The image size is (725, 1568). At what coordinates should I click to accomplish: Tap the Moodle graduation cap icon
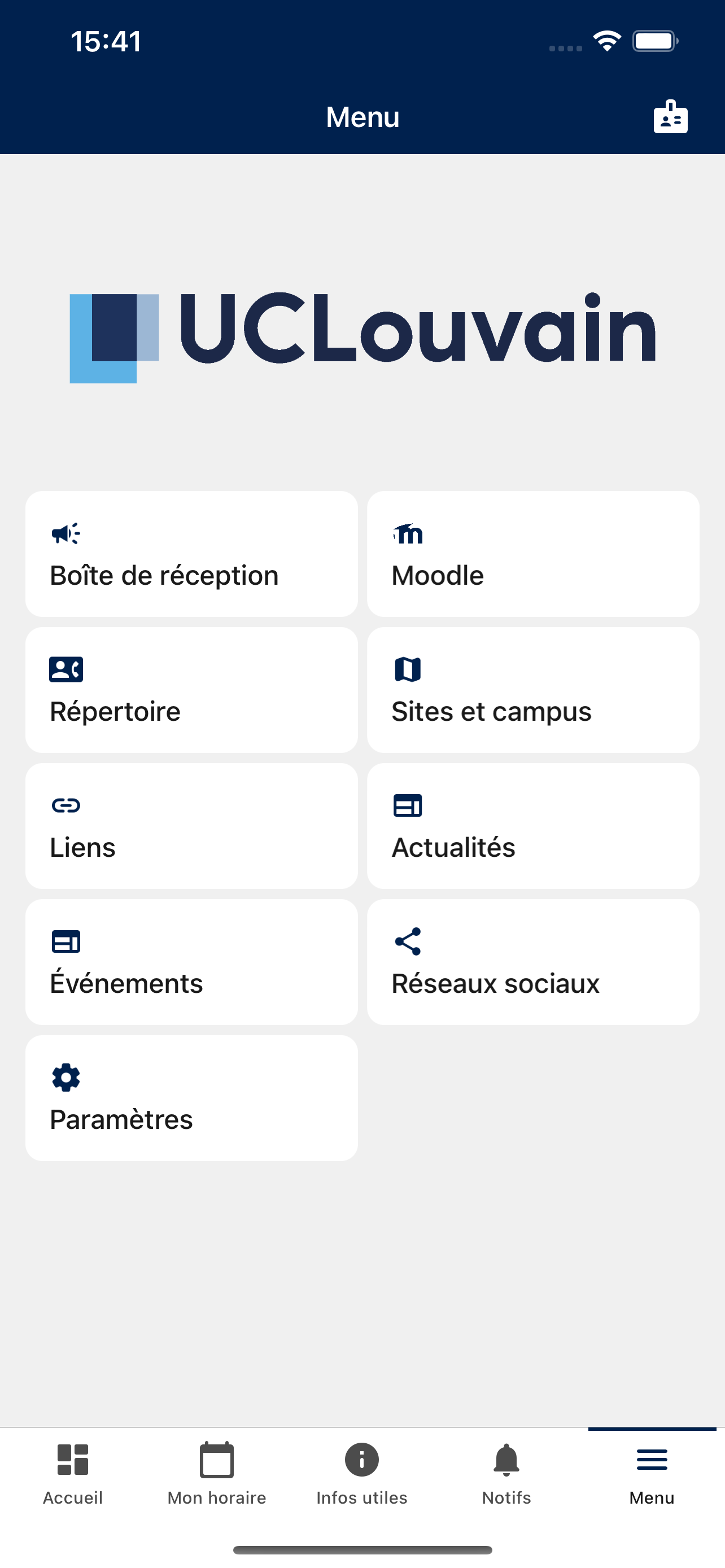[408, 533]
